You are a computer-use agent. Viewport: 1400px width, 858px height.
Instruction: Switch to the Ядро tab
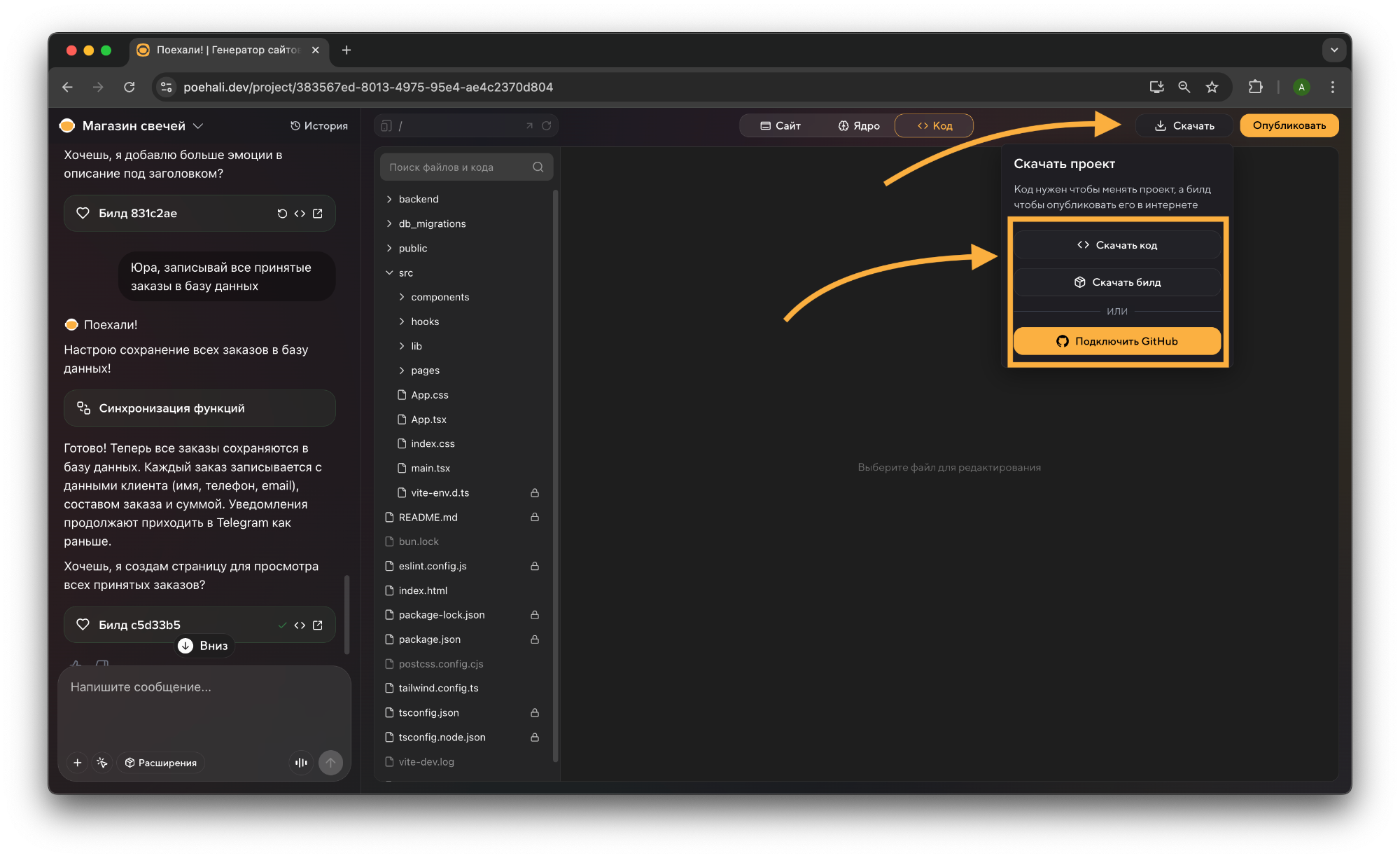[x=859, y=126]
